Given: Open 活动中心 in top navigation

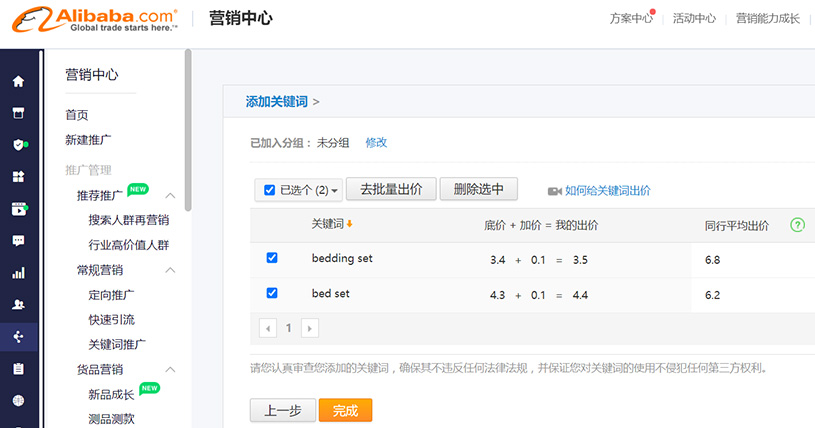Looking at the screenshot, I should [694, 18].
